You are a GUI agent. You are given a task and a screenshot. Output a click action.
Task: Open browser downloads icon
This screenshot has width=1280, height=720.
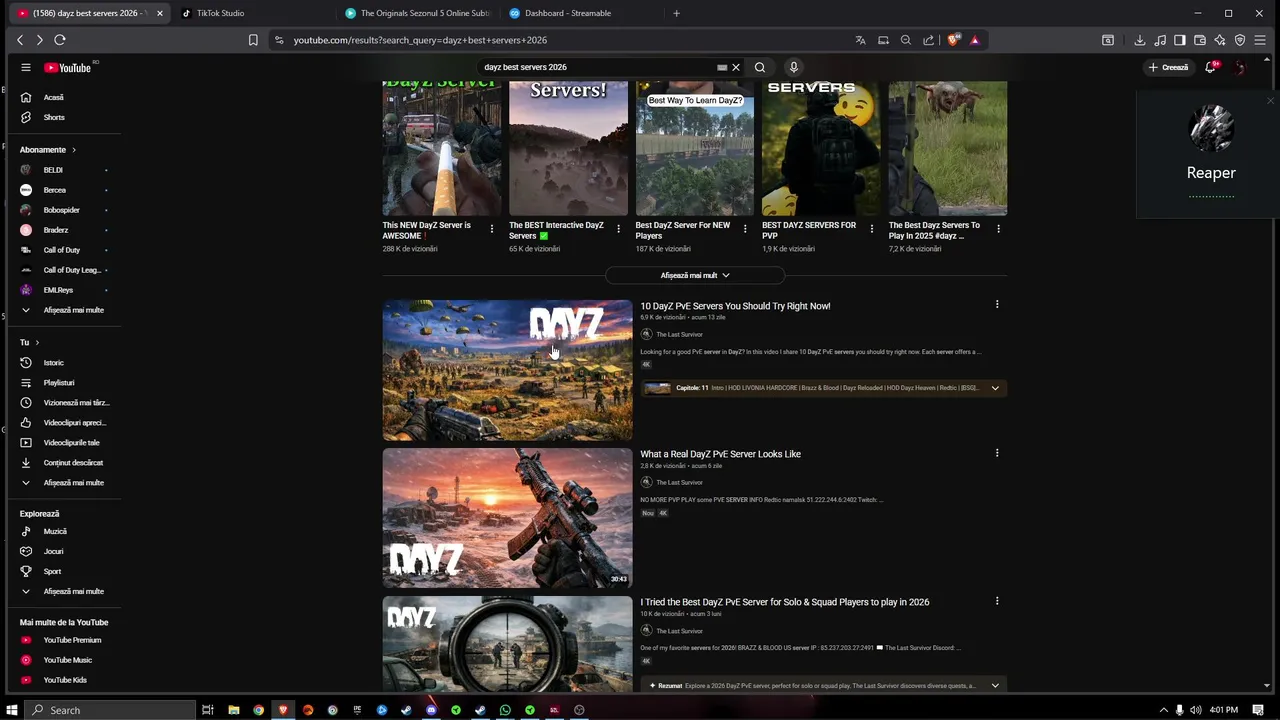pyautogui.click(x=1140, y=40)
